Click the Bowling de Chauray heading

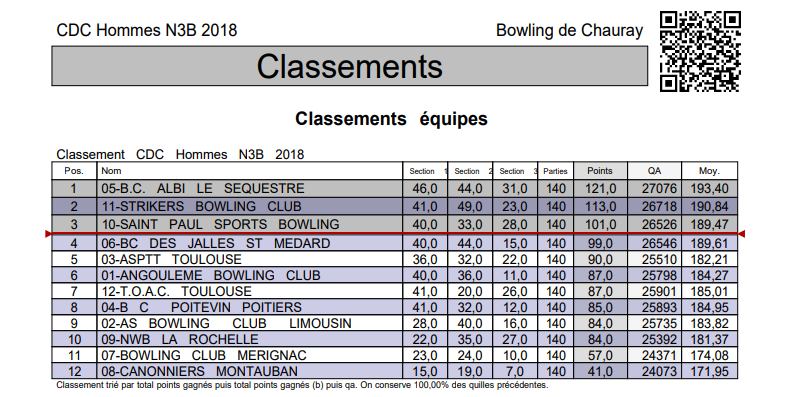pos(569,31)
